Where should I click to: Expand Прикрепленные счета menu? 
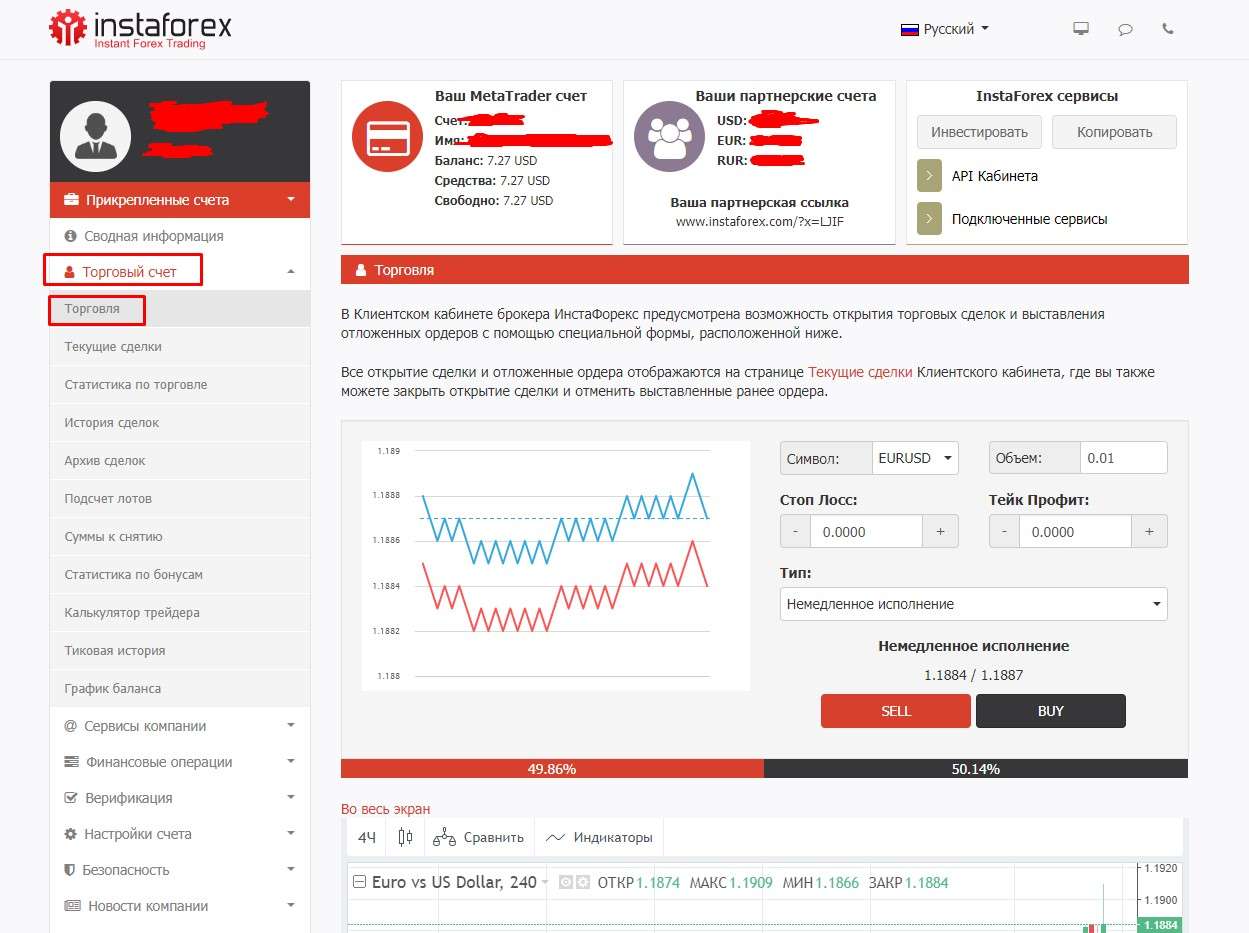180,200
